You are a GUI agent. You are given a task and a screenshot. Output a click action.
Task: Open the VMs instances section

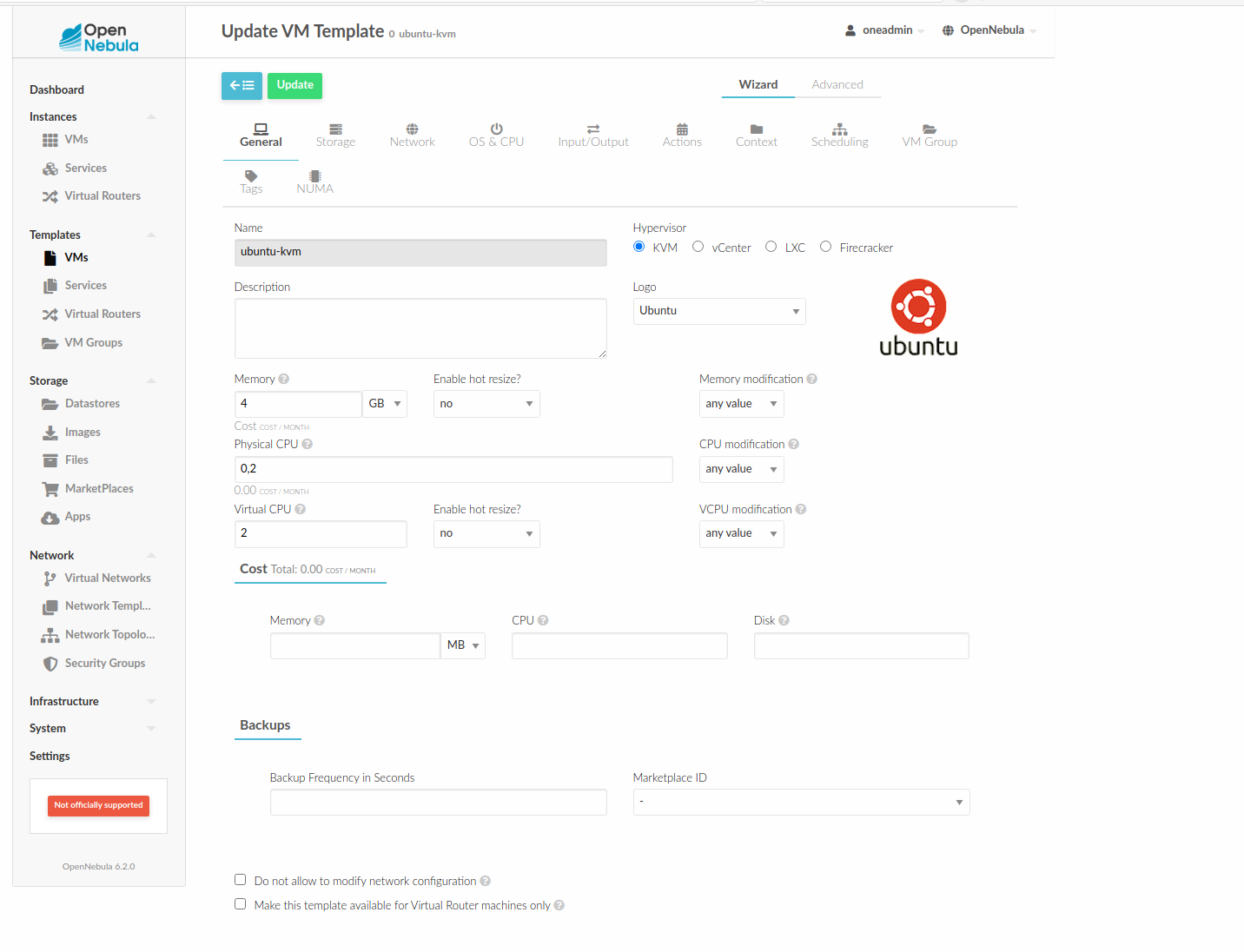tap(75, 139)
